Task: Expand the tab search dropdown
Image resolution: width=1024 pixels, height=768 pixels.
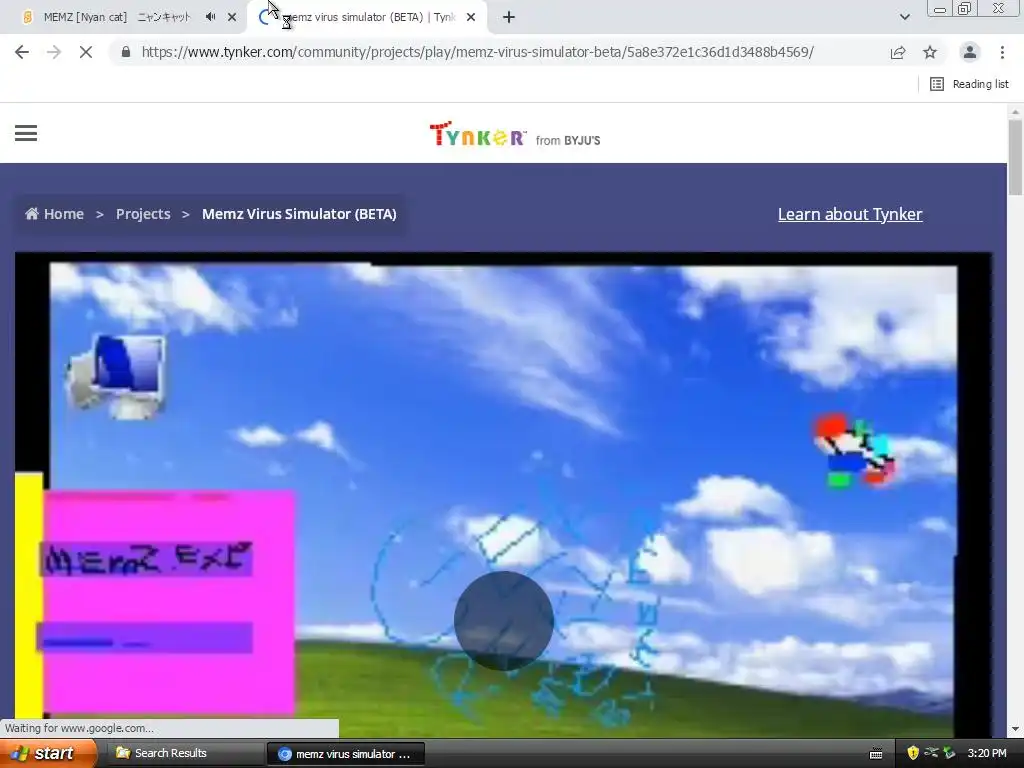Action: 904,17
